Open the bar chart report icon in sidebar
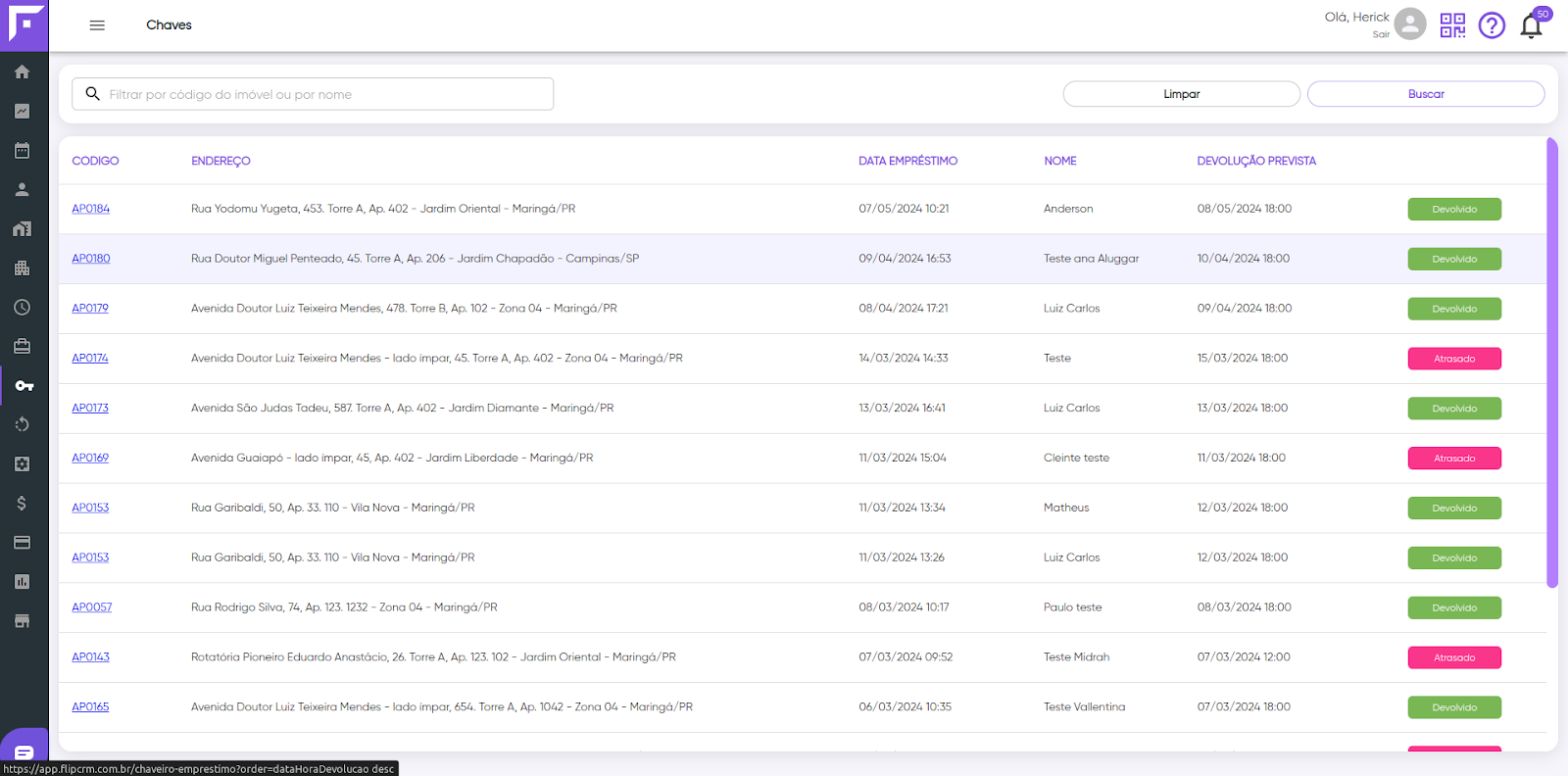The height and width of the screenshot is (776, 1568). click(23, 581)
